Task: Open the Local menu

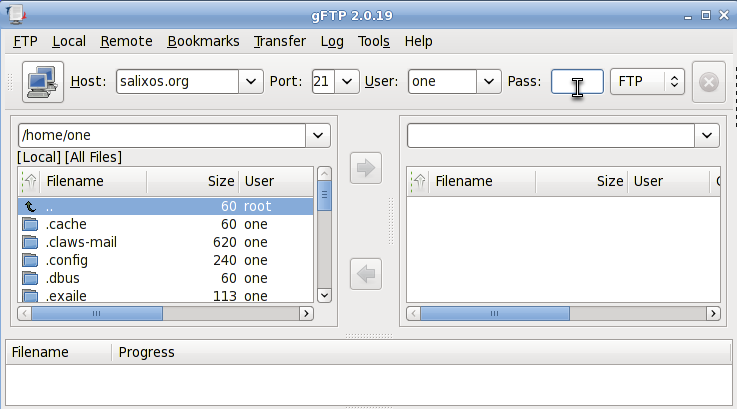Action: coord(69,41)
